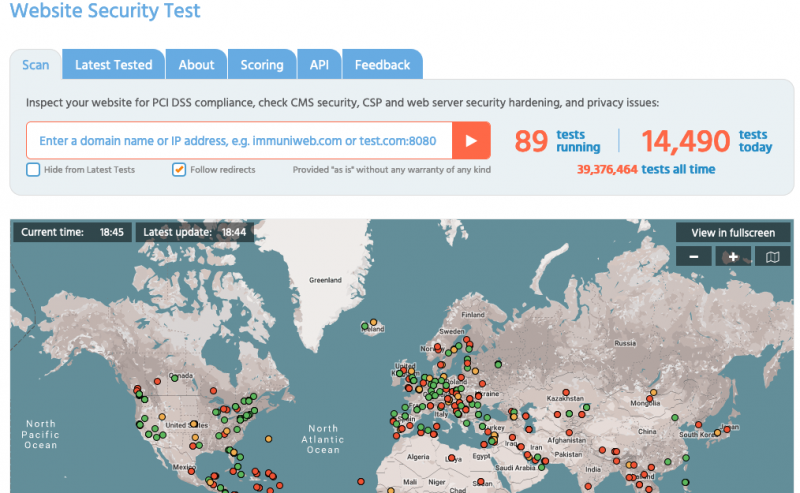Viewport: 800px width, 493px height.
Task: Select the Scan tab
Action: click(x=36, y=65)
